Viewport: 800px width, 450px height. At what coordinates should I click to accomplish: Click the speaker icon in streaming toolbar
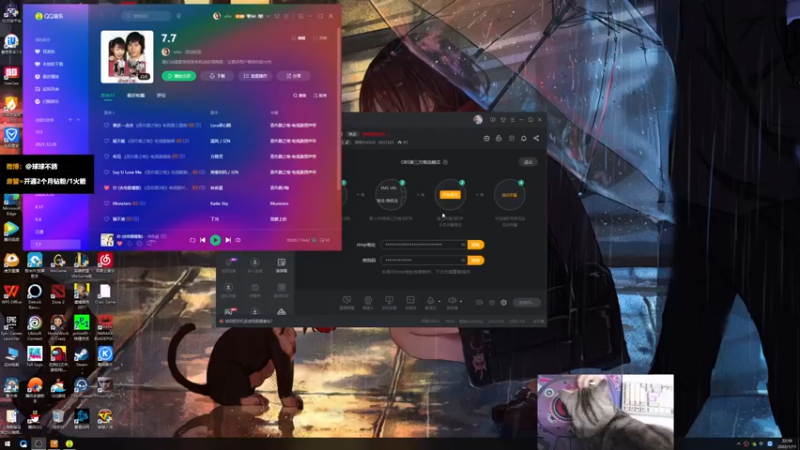click(452, 302)
